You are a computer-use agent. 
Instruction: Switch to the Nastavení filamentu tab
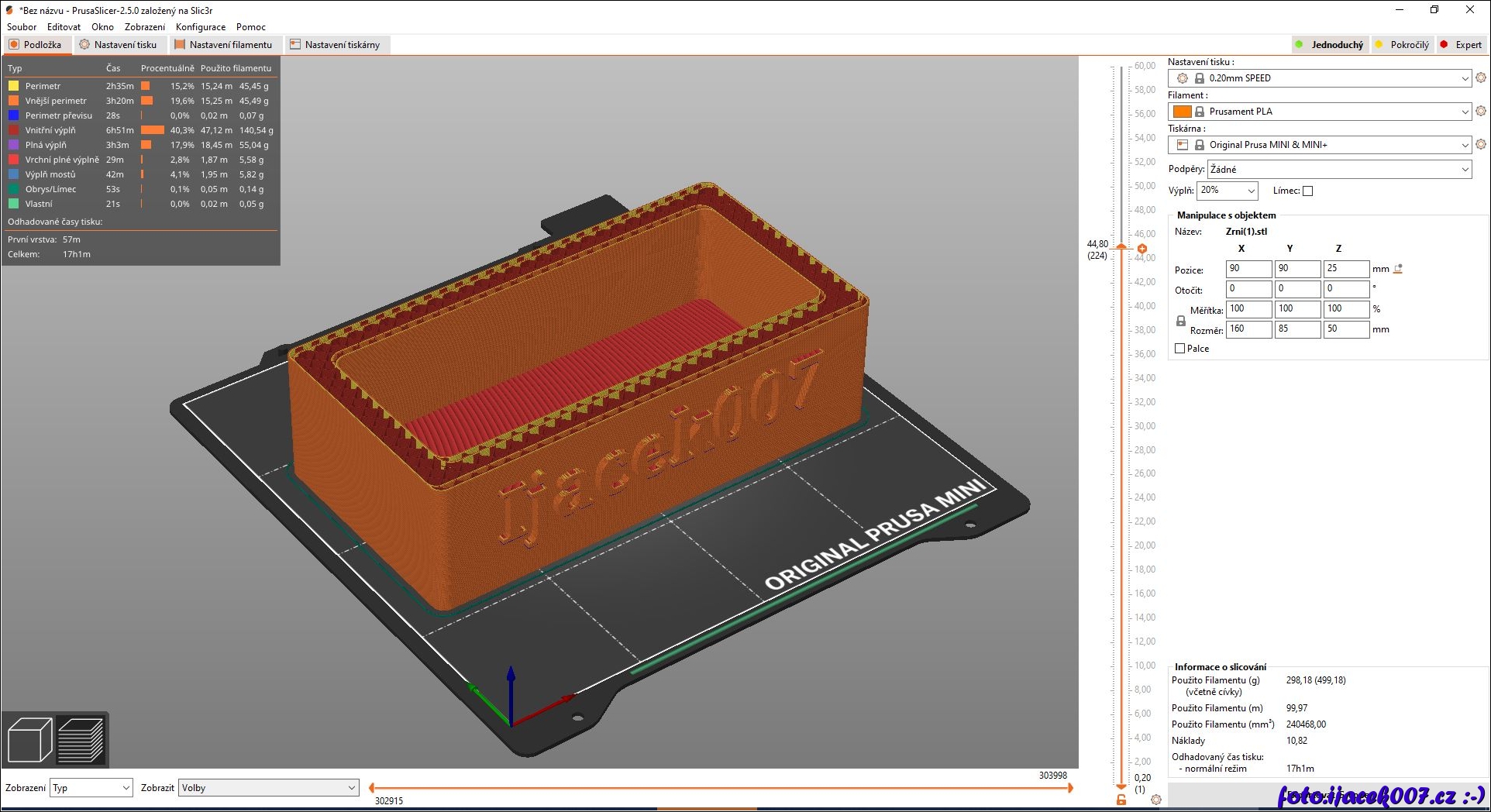pos(224,45)
